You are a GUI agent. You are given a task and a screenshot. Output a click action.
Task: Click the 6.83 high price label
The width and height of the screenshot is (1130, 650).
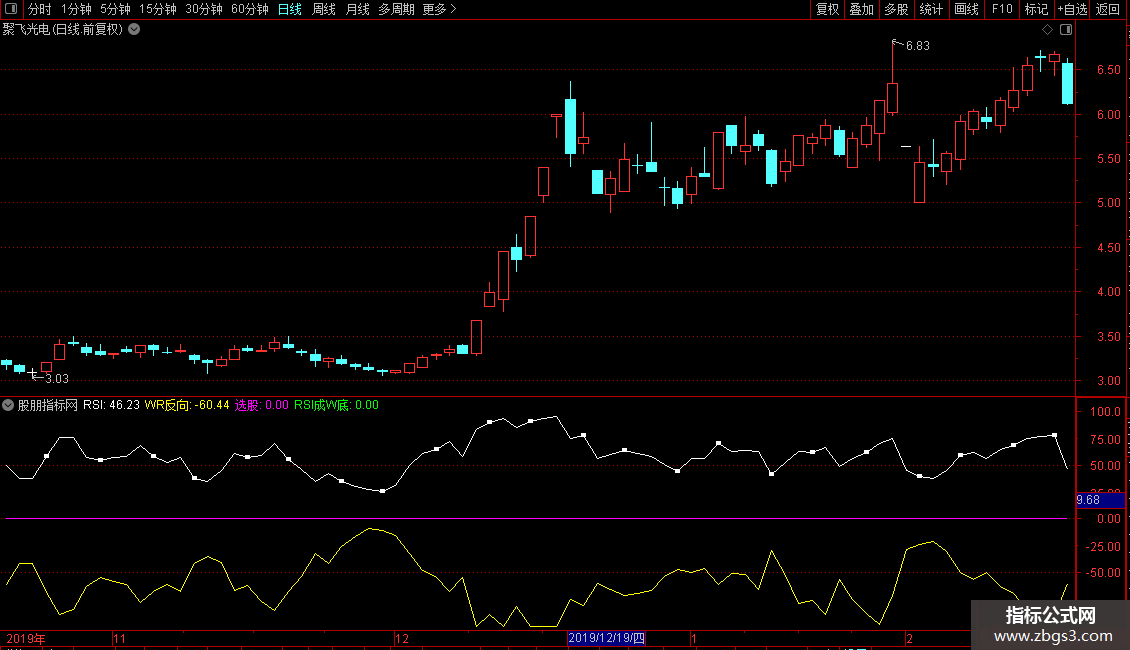pos(917,46)
